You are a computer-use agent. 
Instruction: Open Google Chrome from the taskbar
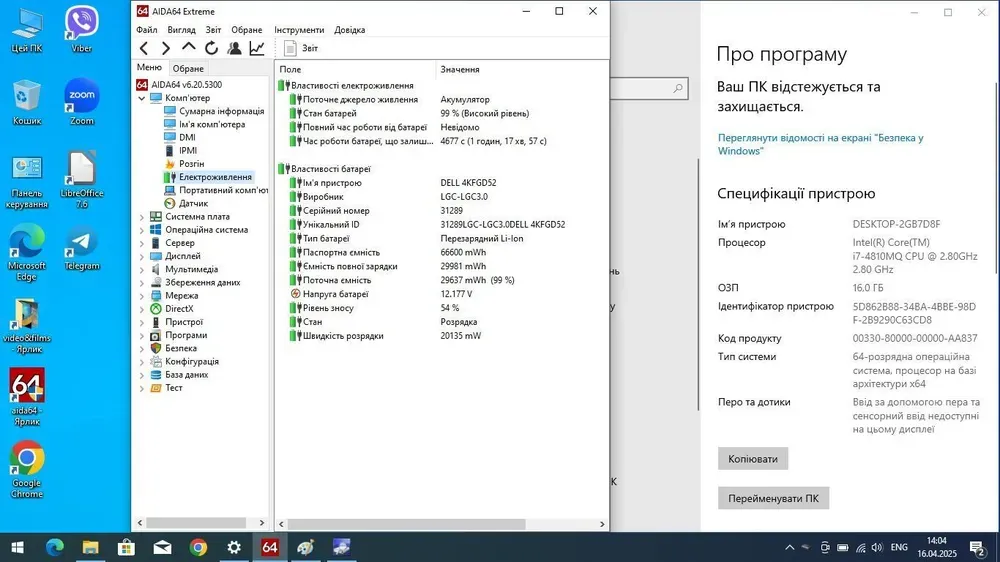coord(198,547)
